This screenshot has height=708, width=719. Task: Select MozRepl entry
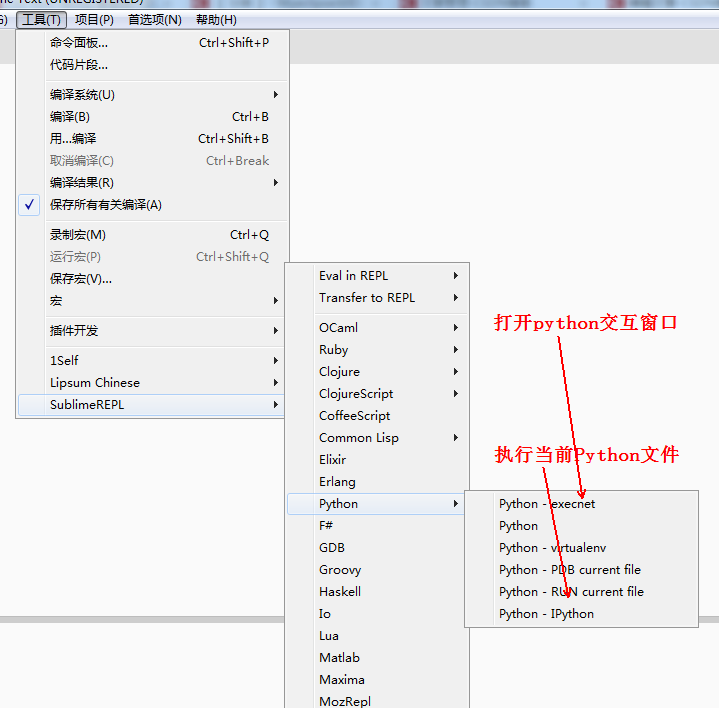point(377,701)
